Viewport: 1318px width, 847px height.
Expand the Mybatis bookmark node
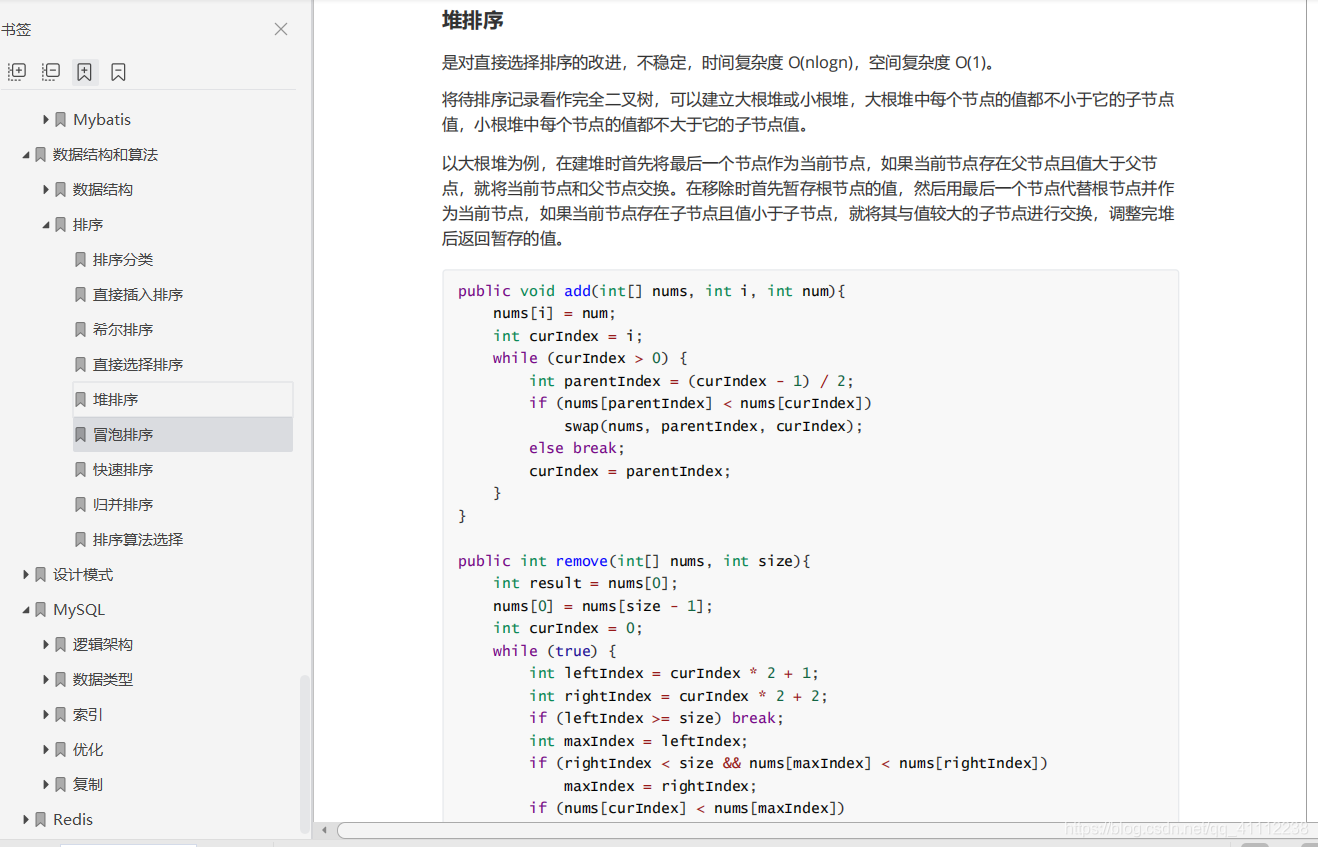[x=46, y=119]
